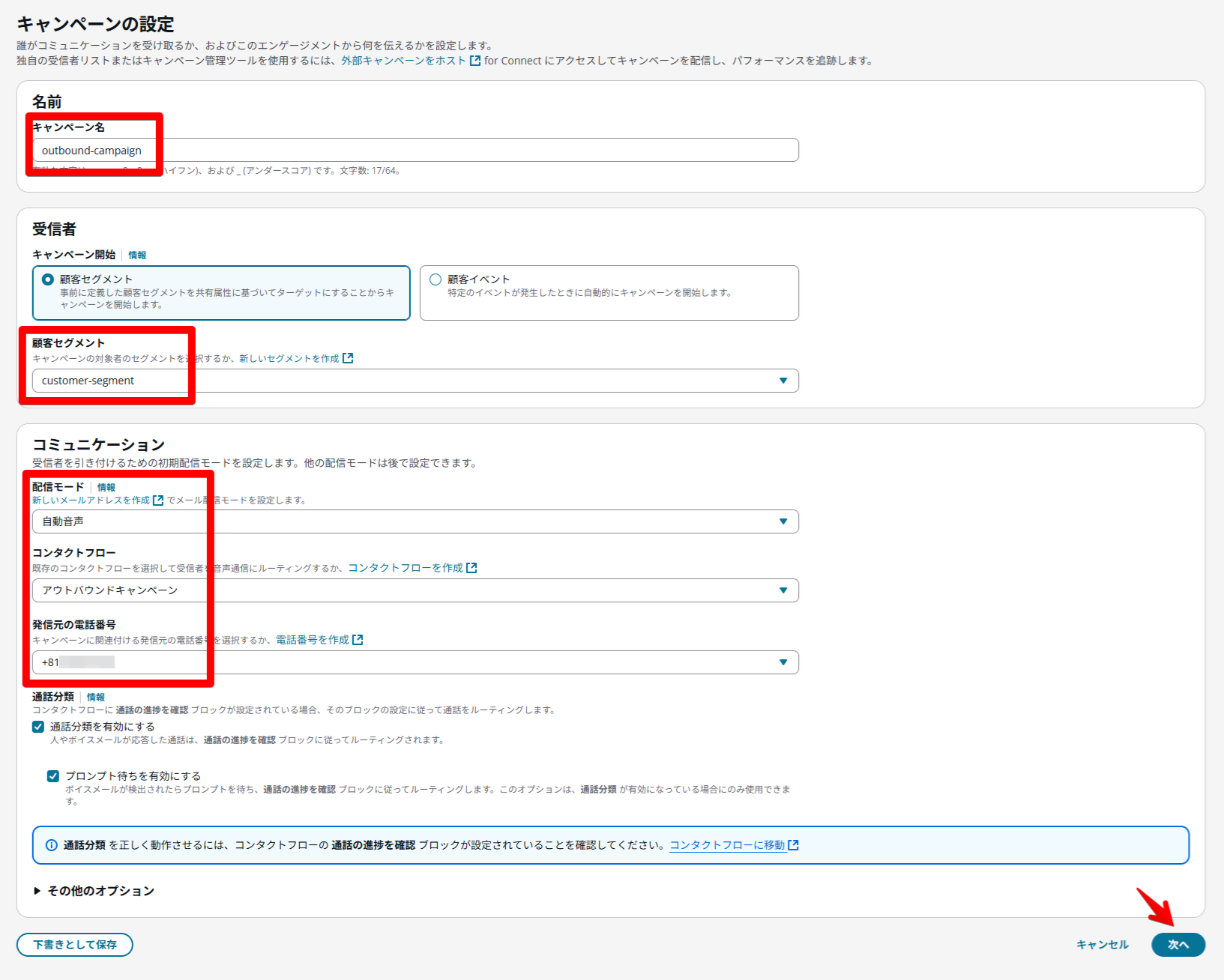Click external icon beside コンタクトフローに移動
This screenshot has width=1224, height=980.
[x=793, y=845]
